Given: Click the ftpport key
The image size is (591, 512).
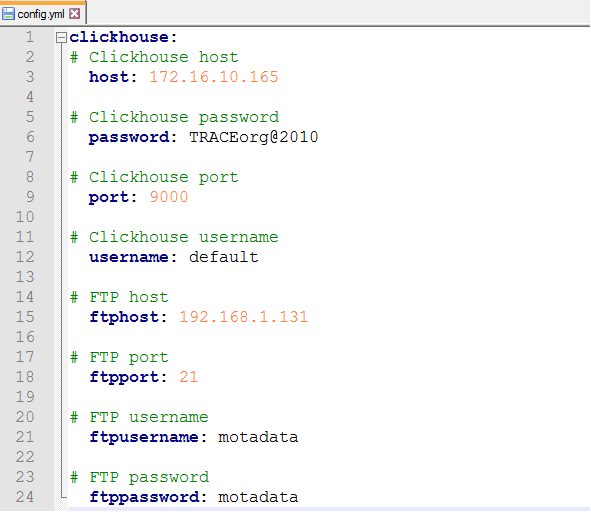Looking at the screenshot, I should [124, 377].
